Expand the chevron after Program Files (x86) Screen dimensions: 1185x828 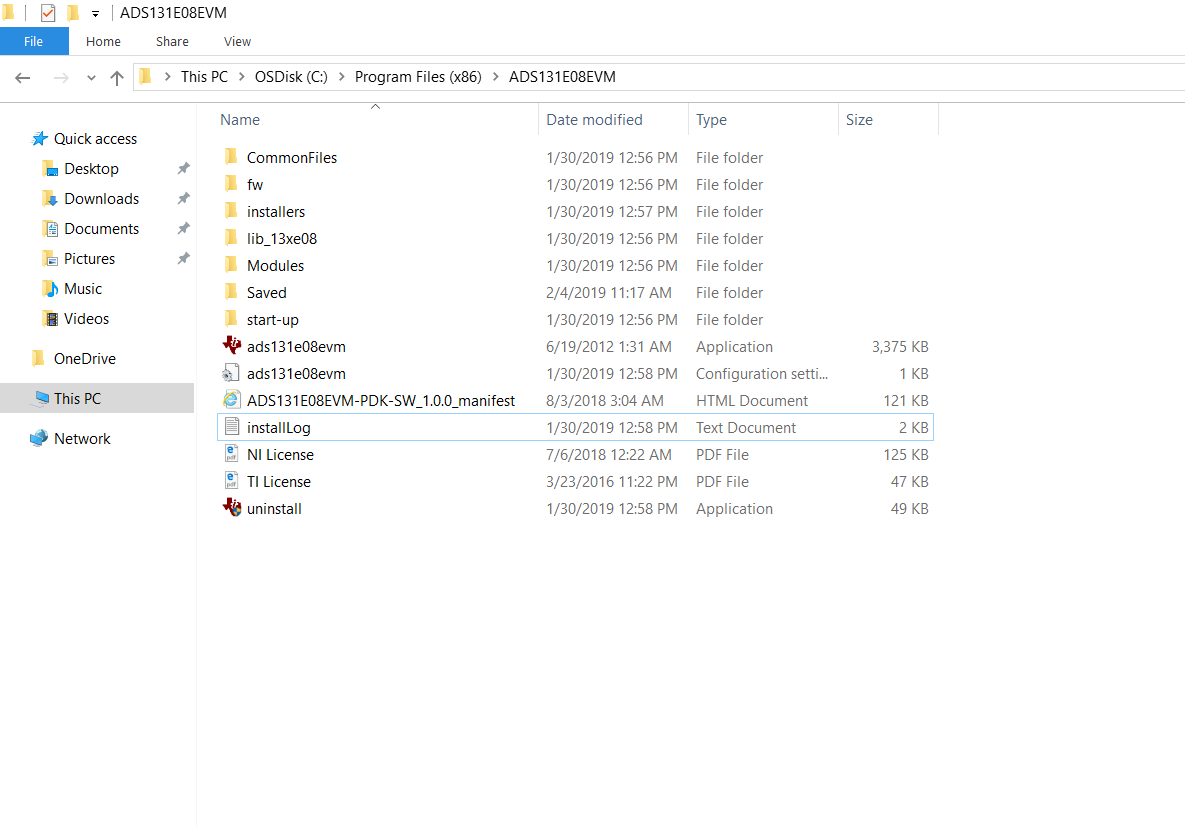[x=496, y=77]
